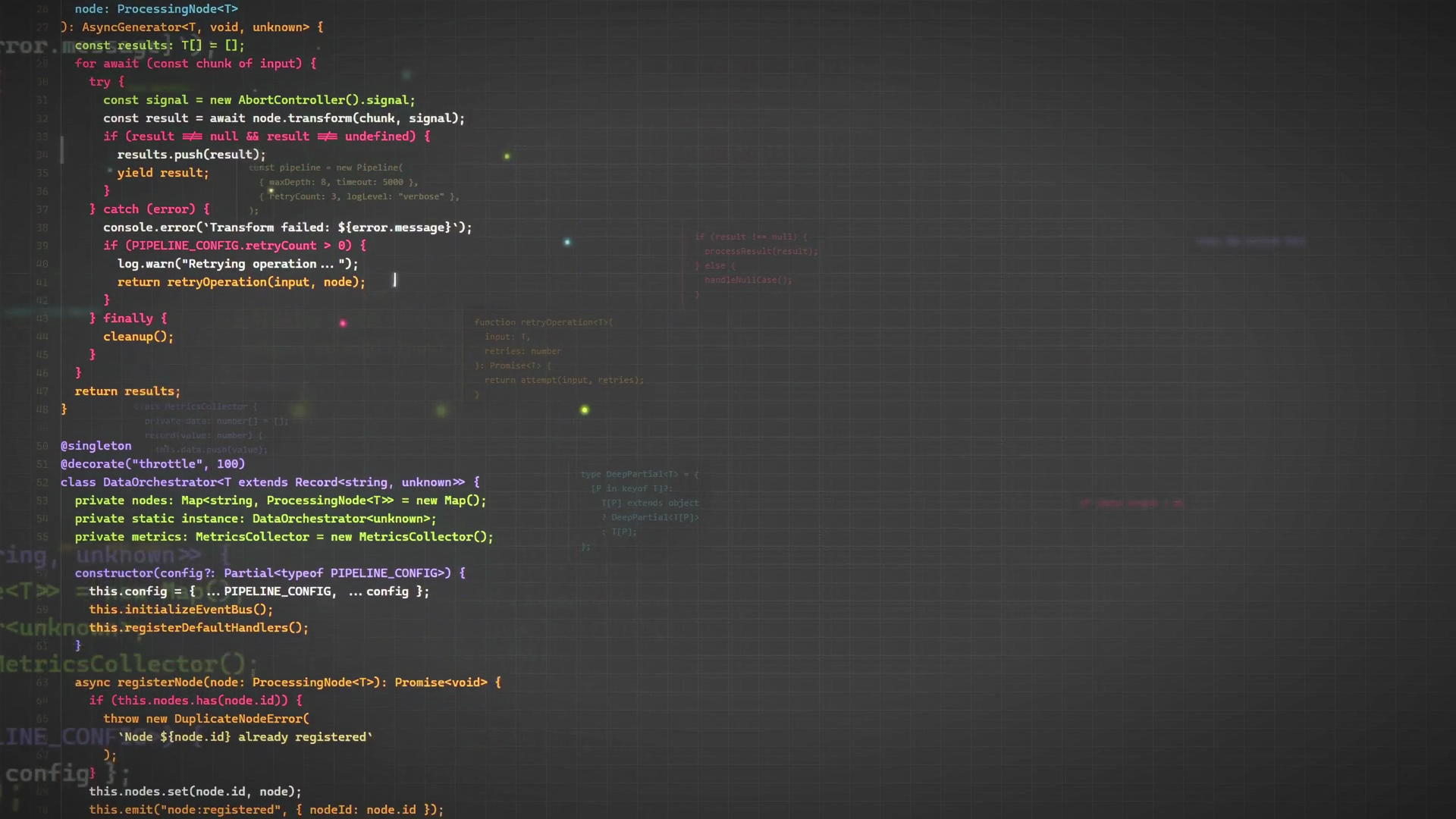
Task: Click the 'private metrics: MetricsCollector' line
Action: (284, 537)
